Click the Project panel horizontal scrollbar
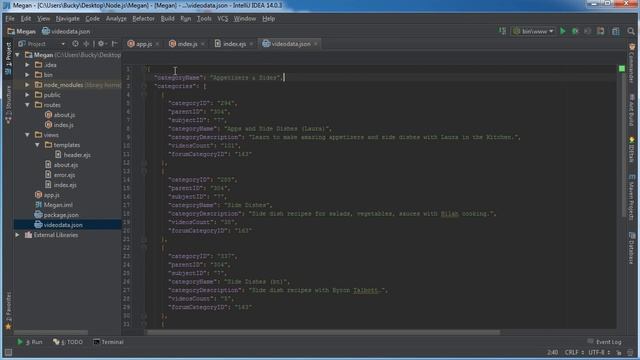 [51, 332]
